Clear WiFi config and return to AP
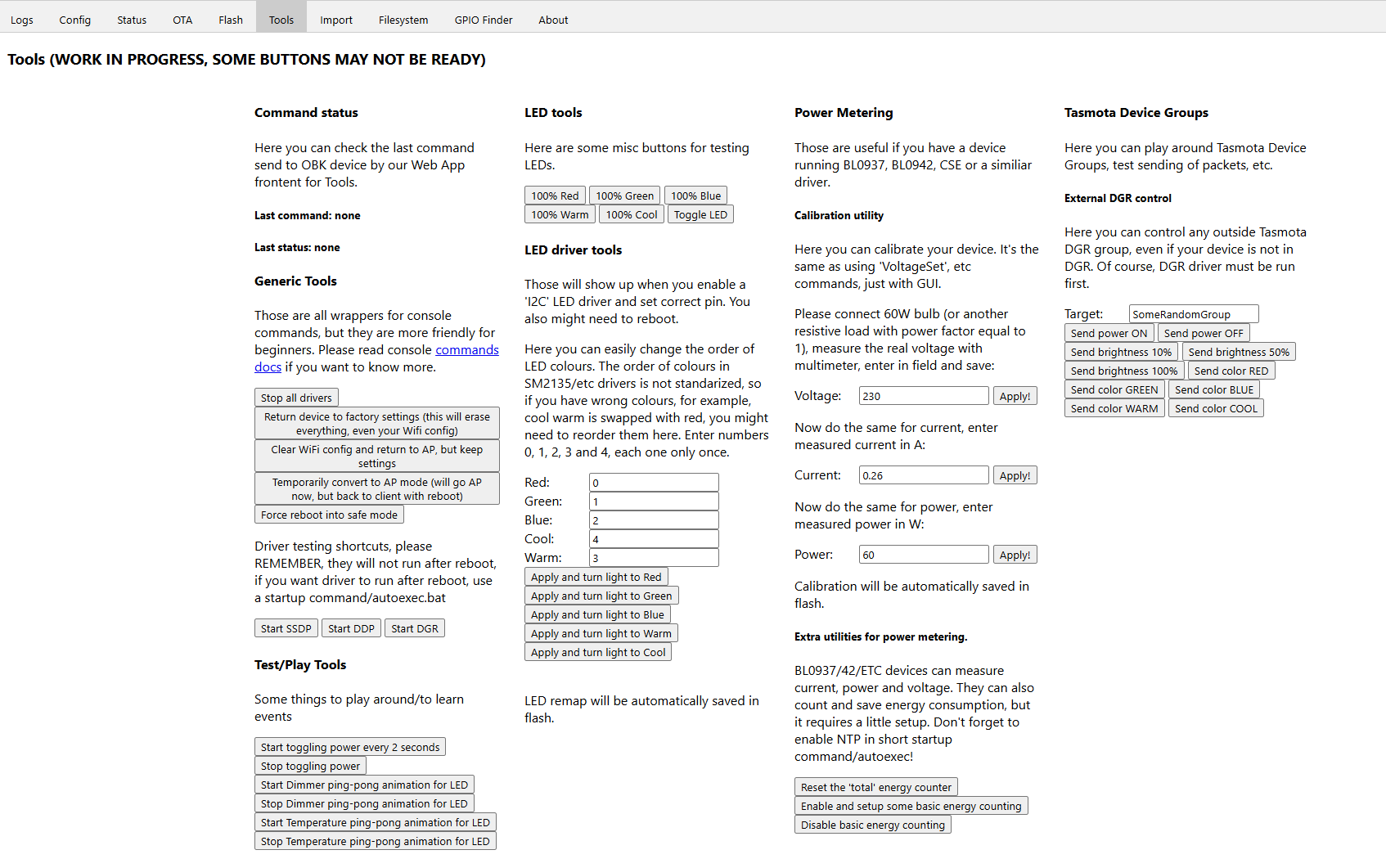 pos(377,456)
